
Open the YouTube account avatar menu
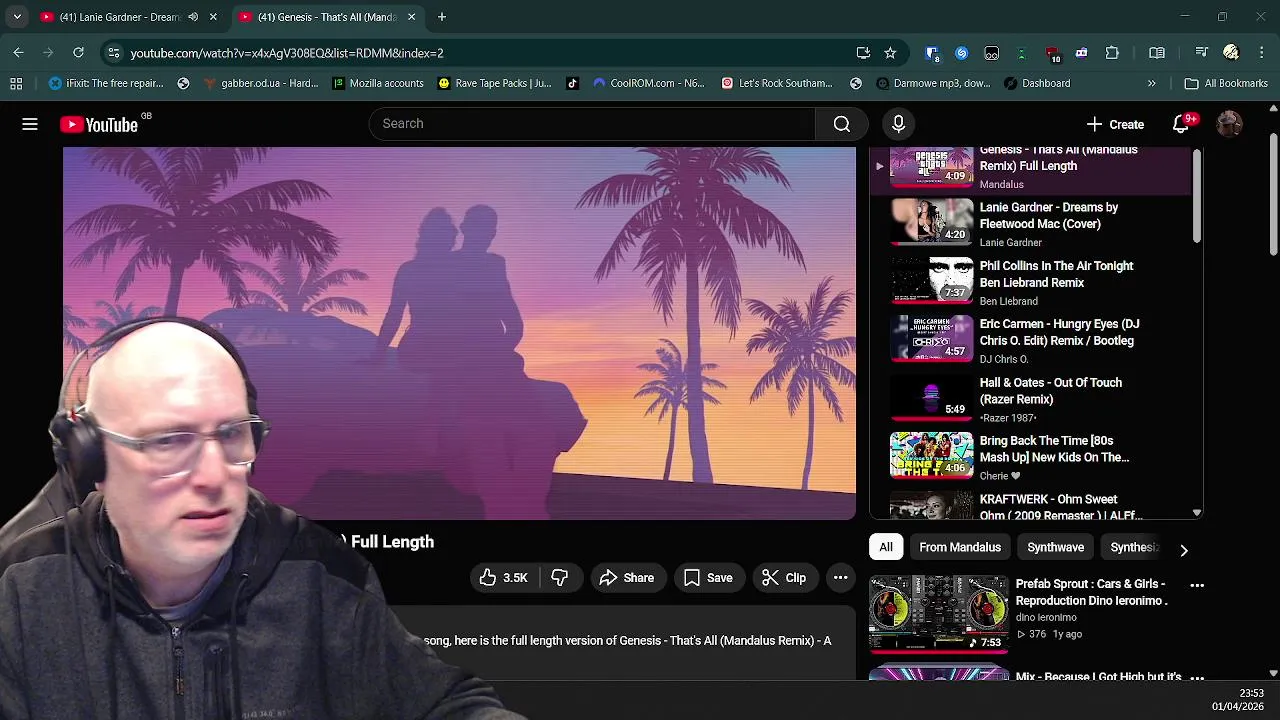point(1229,124)
